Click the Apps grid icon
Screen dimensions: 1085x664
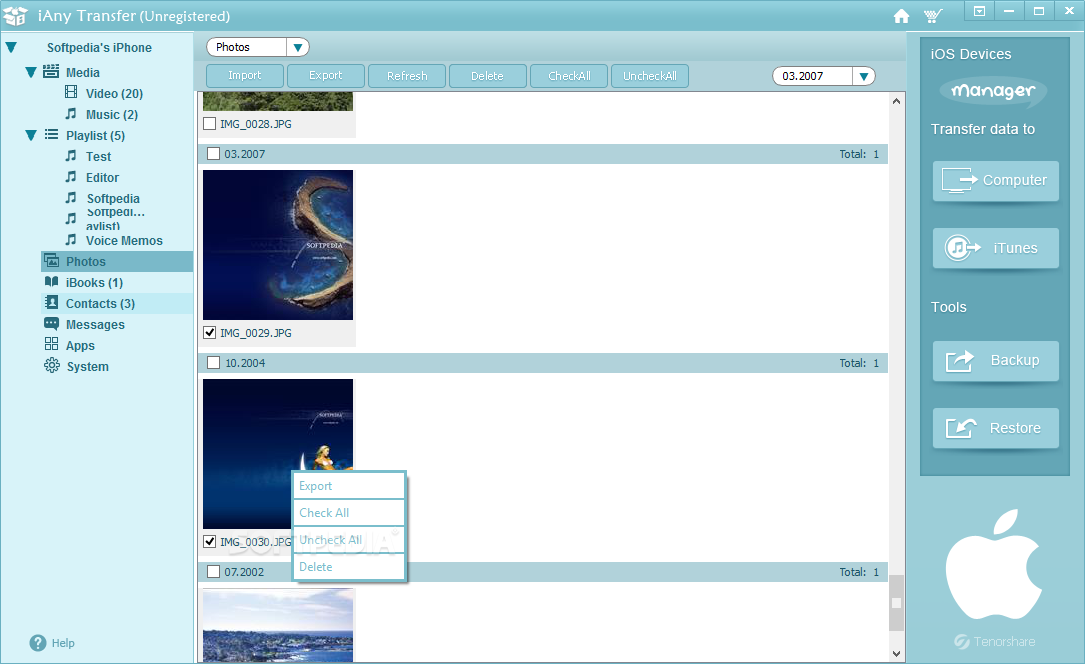[x=51, y=344]
